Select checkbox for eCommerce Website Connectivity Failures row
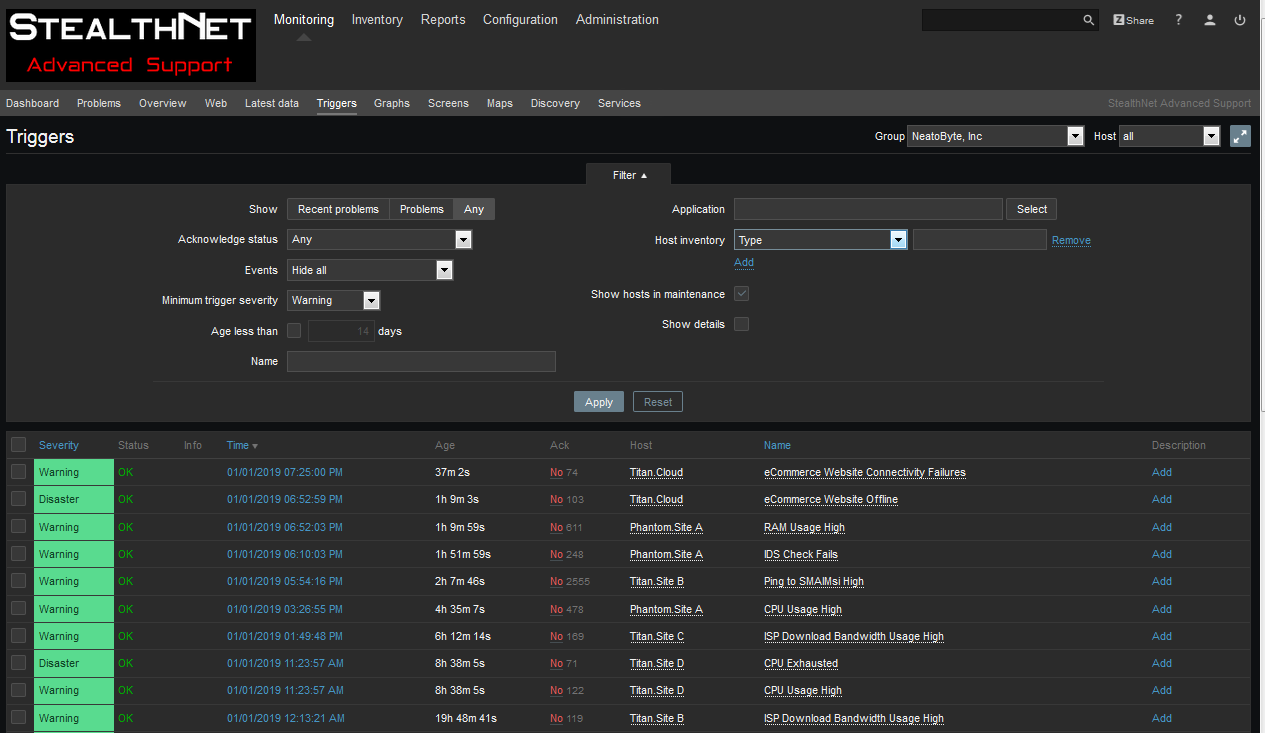 coord(19,472)
